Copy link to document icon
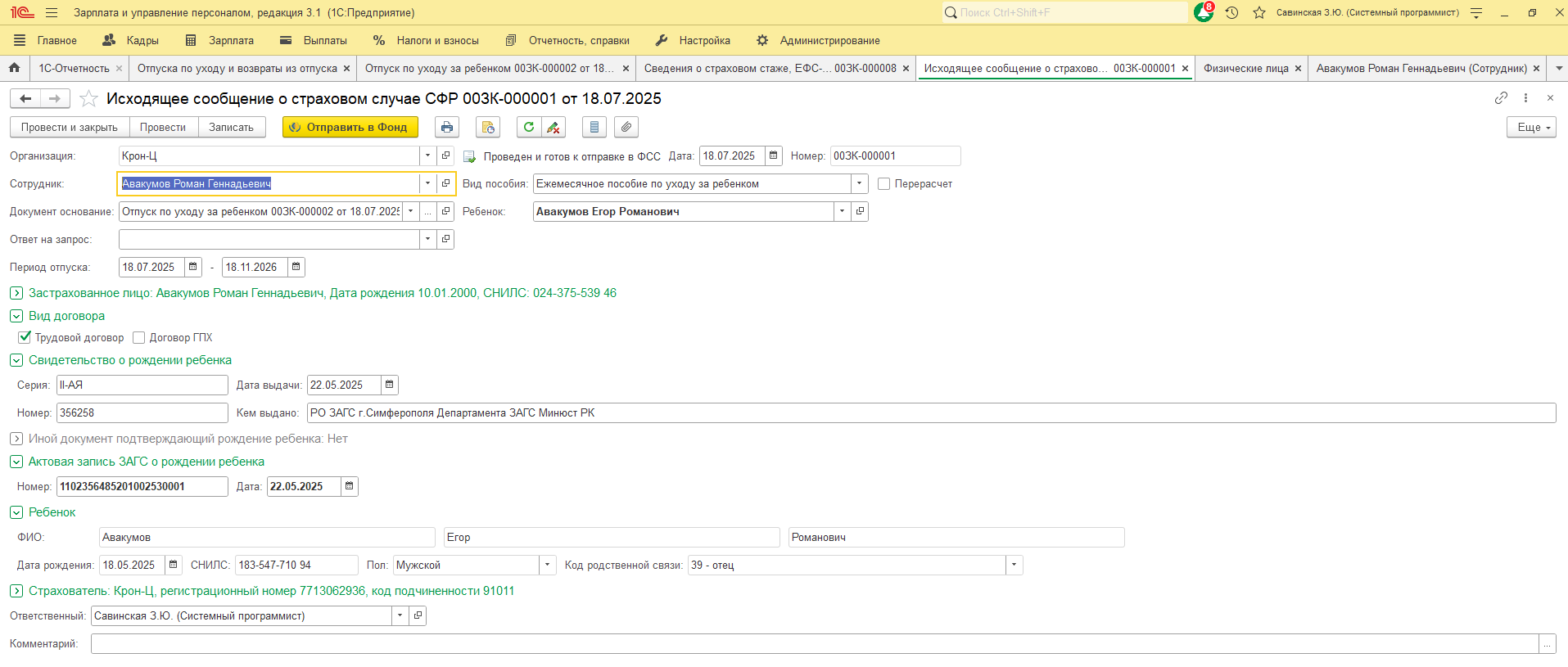The height and width of the screenshot is (667, 1568). coord(1501,98)
